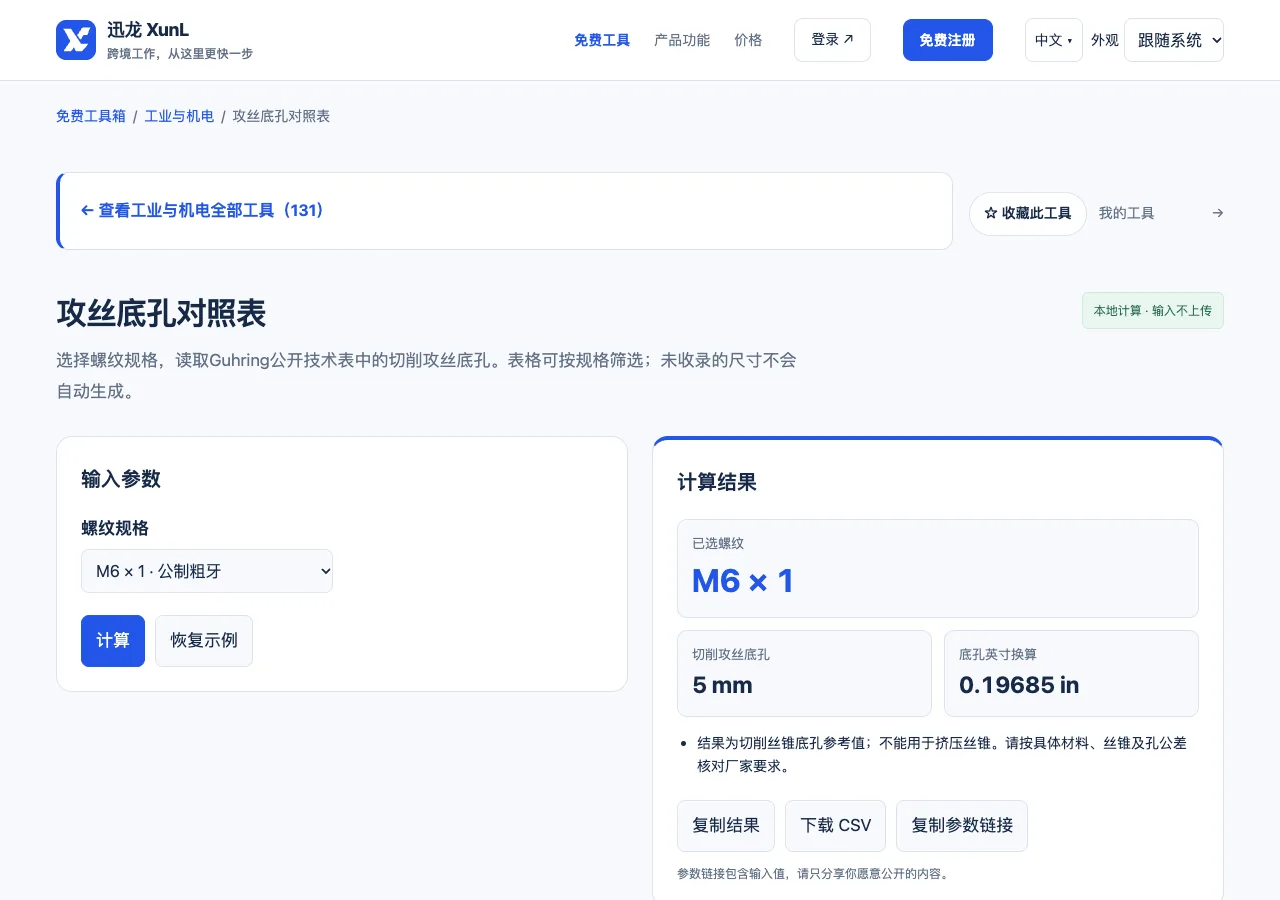Click the 收藏此工具 favorite button

pyautogui.click(x=1028, y=214)
